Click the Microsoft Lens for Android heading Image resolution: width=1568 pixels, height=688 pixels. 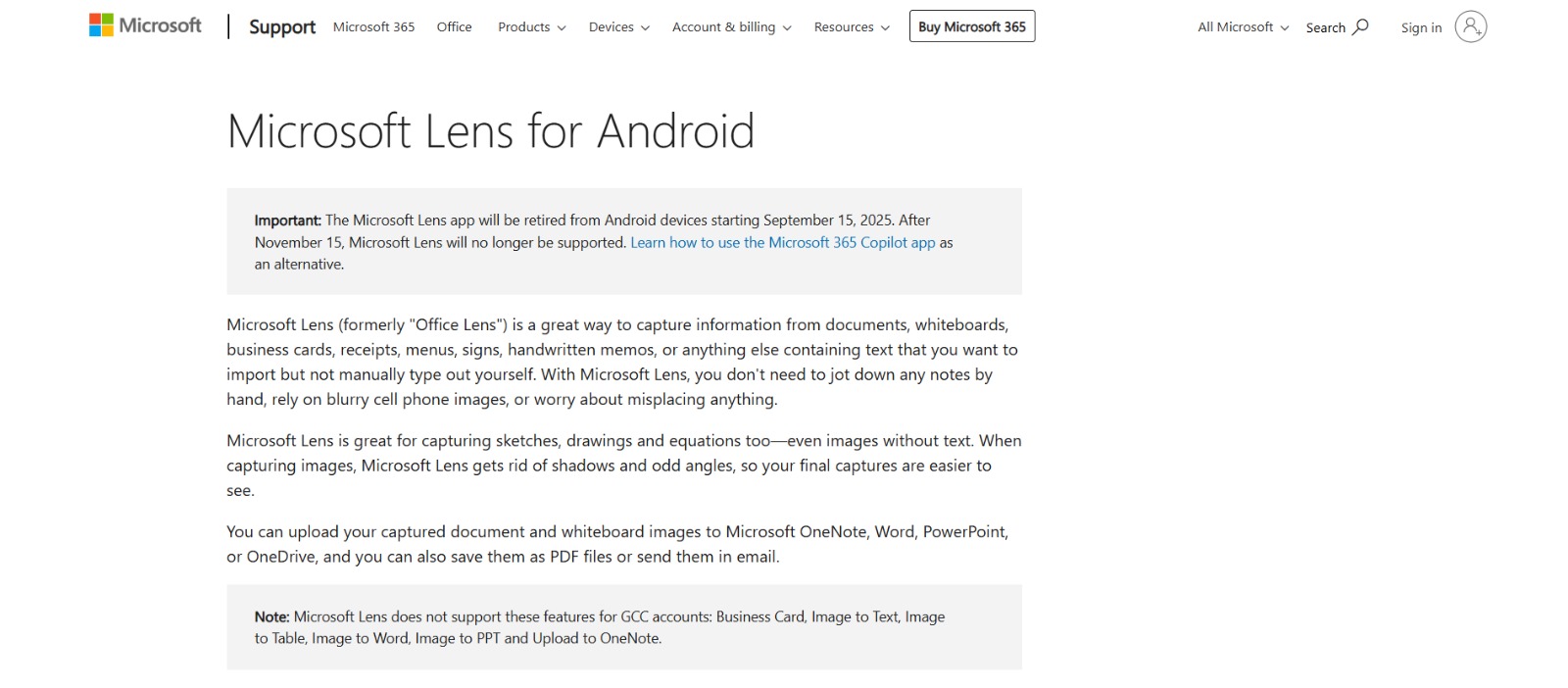point(491,131)
